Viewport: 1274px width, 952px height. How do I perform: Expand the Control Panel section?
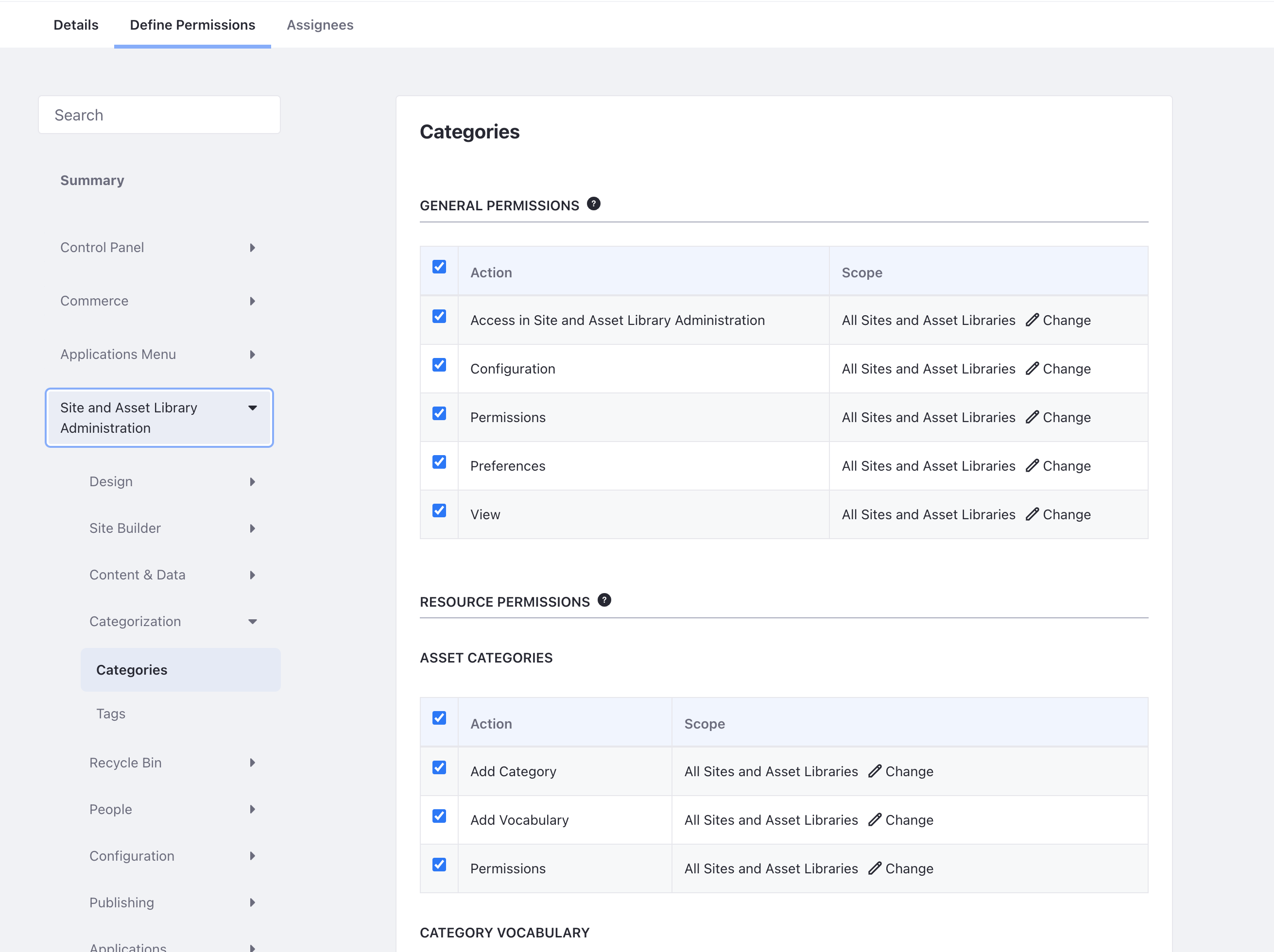click(x=158, y=248)
